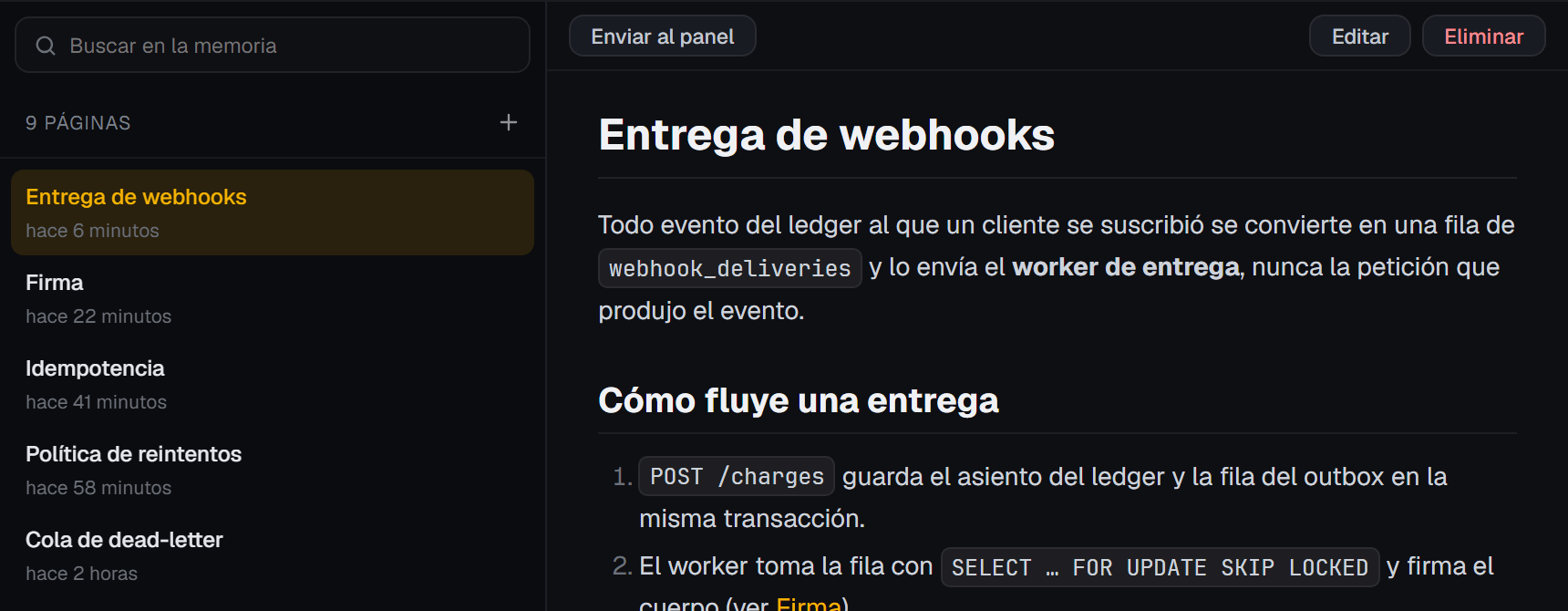
Task: Click the bold worker de entrega text
Action: tap(1126, 267)
